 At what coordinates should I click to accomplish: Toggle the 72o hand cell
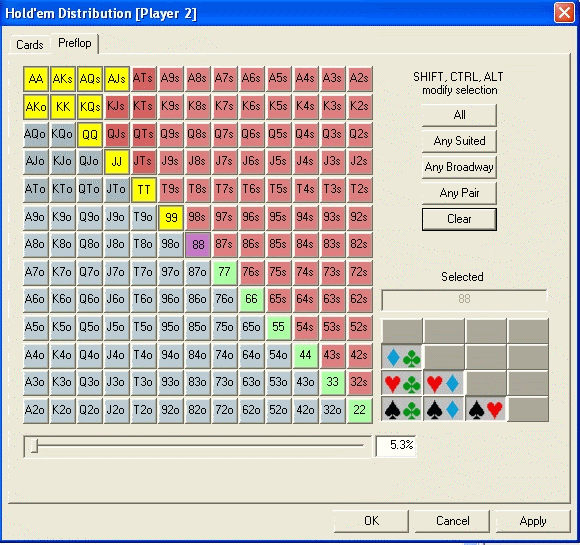coord(225,410)
